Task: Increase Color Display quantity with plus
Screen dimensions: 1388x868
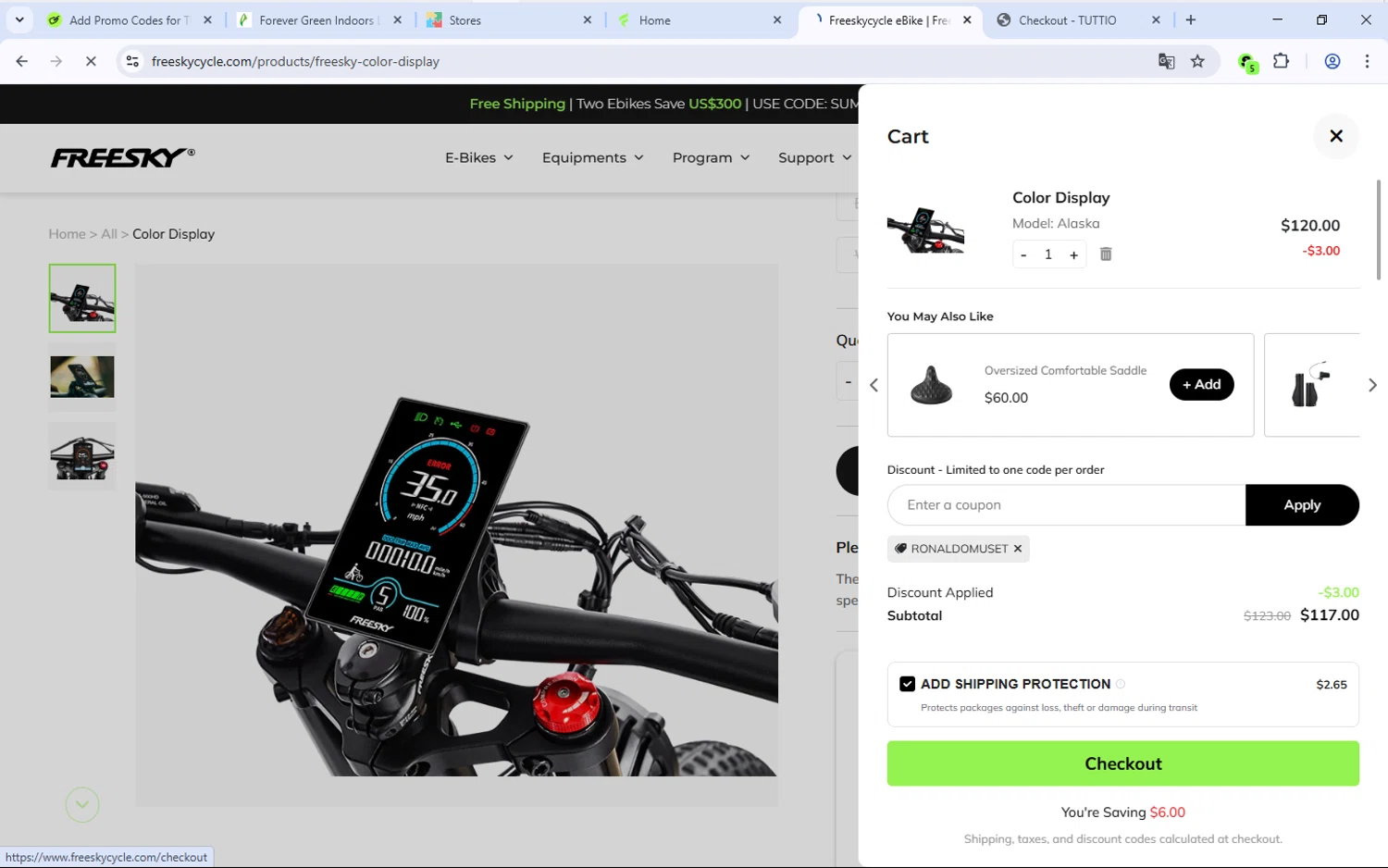Action: 1073,254
